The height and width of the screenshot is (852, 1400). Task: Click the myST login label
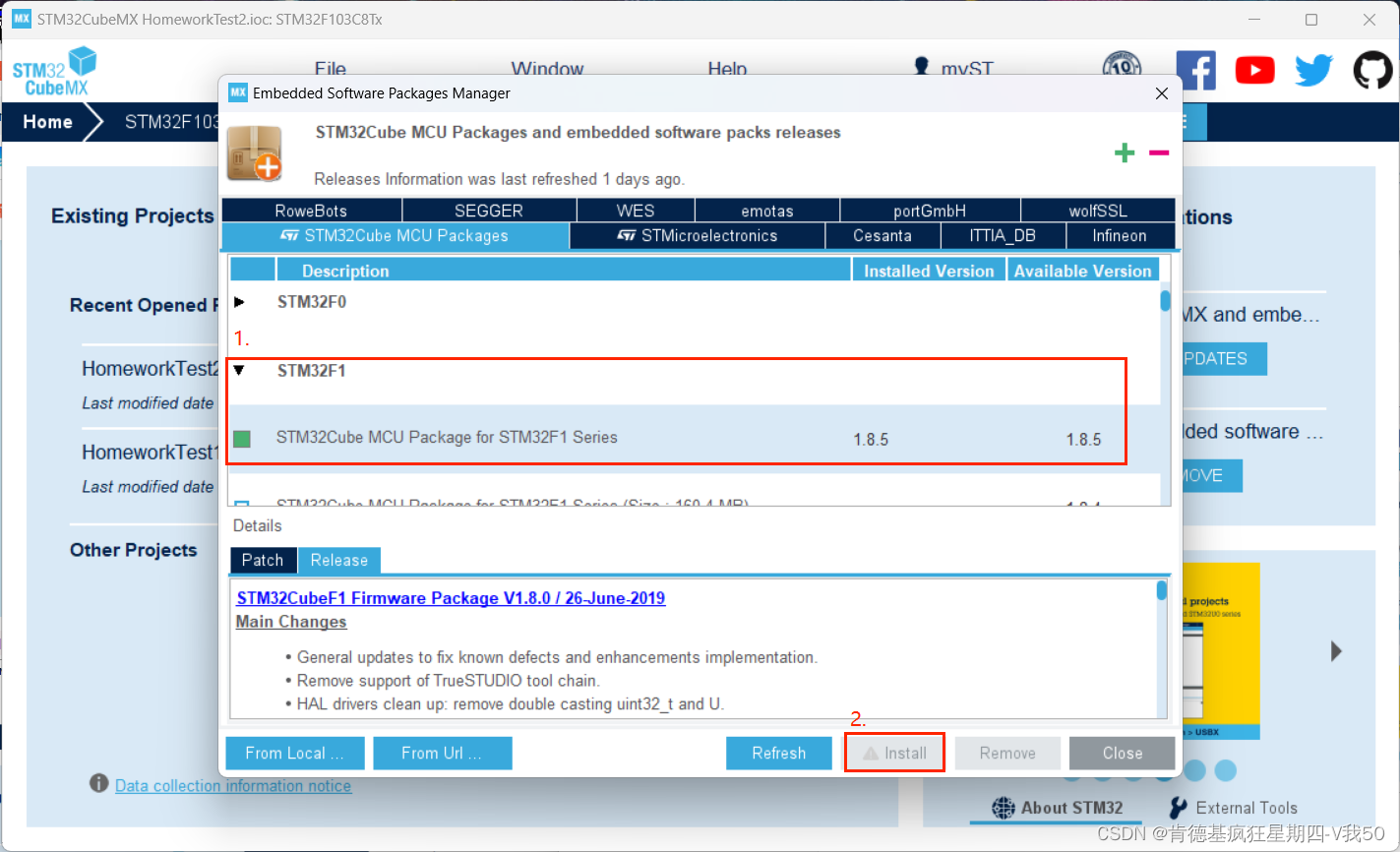pos(967,69)
